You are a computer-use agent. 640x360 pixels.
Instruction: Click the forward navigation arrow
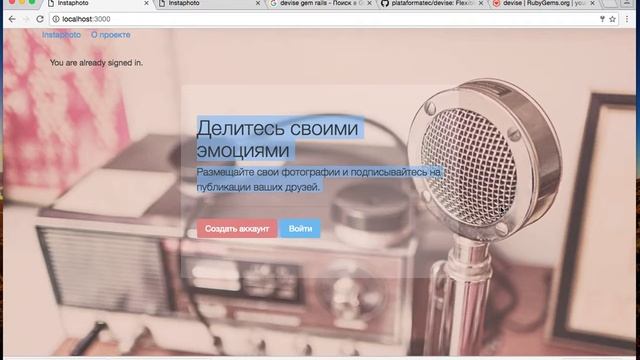click(26, 19)
